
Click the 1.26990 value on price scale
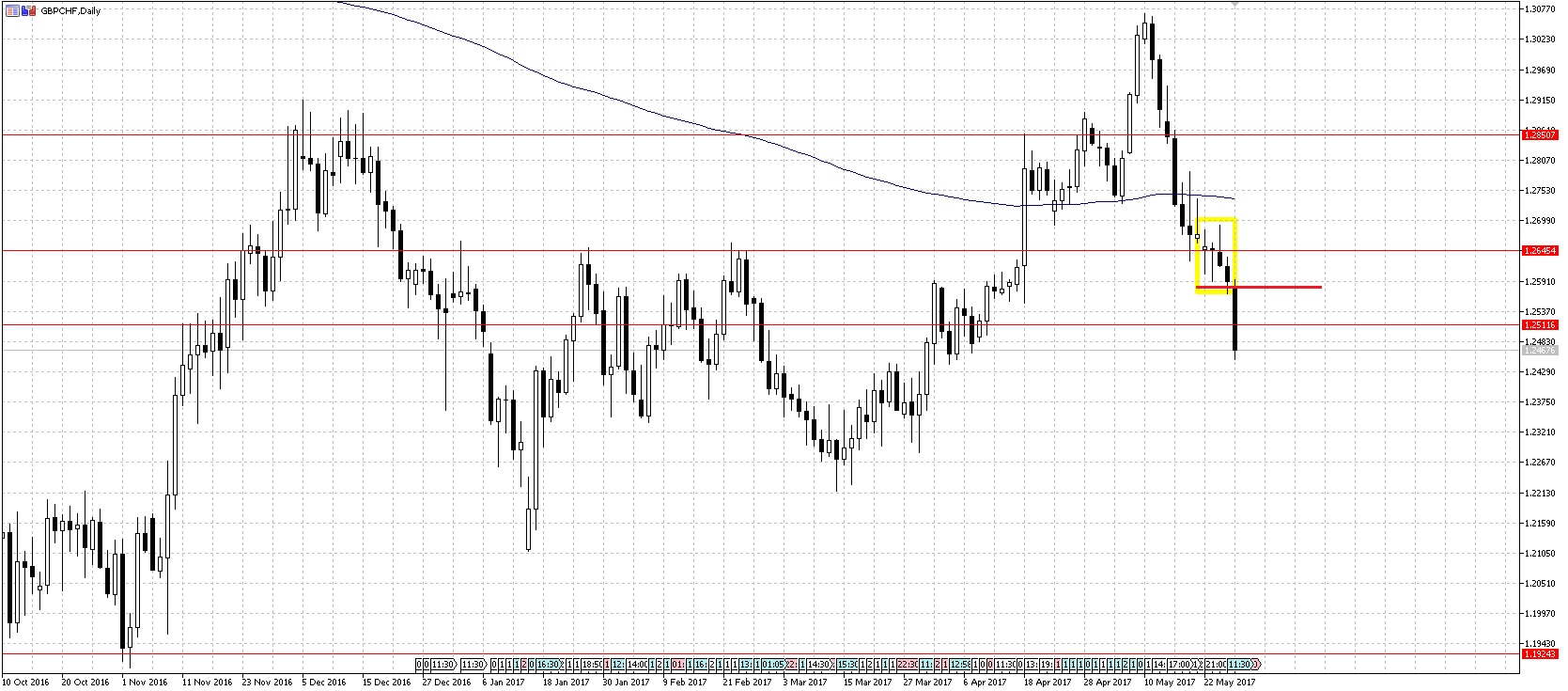pos(1541,220)
